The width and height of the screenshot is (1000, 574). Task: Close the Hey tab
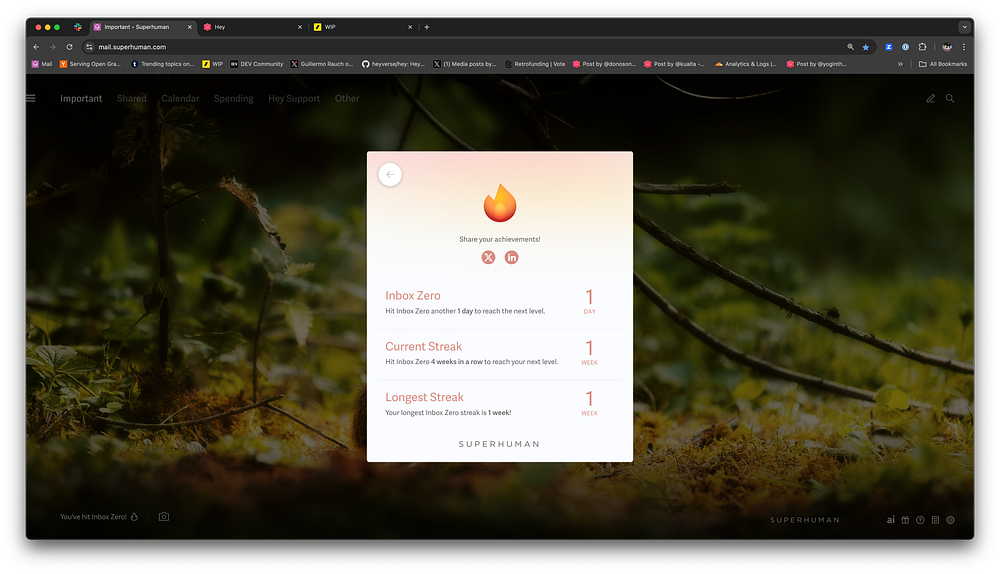[300, 27]
